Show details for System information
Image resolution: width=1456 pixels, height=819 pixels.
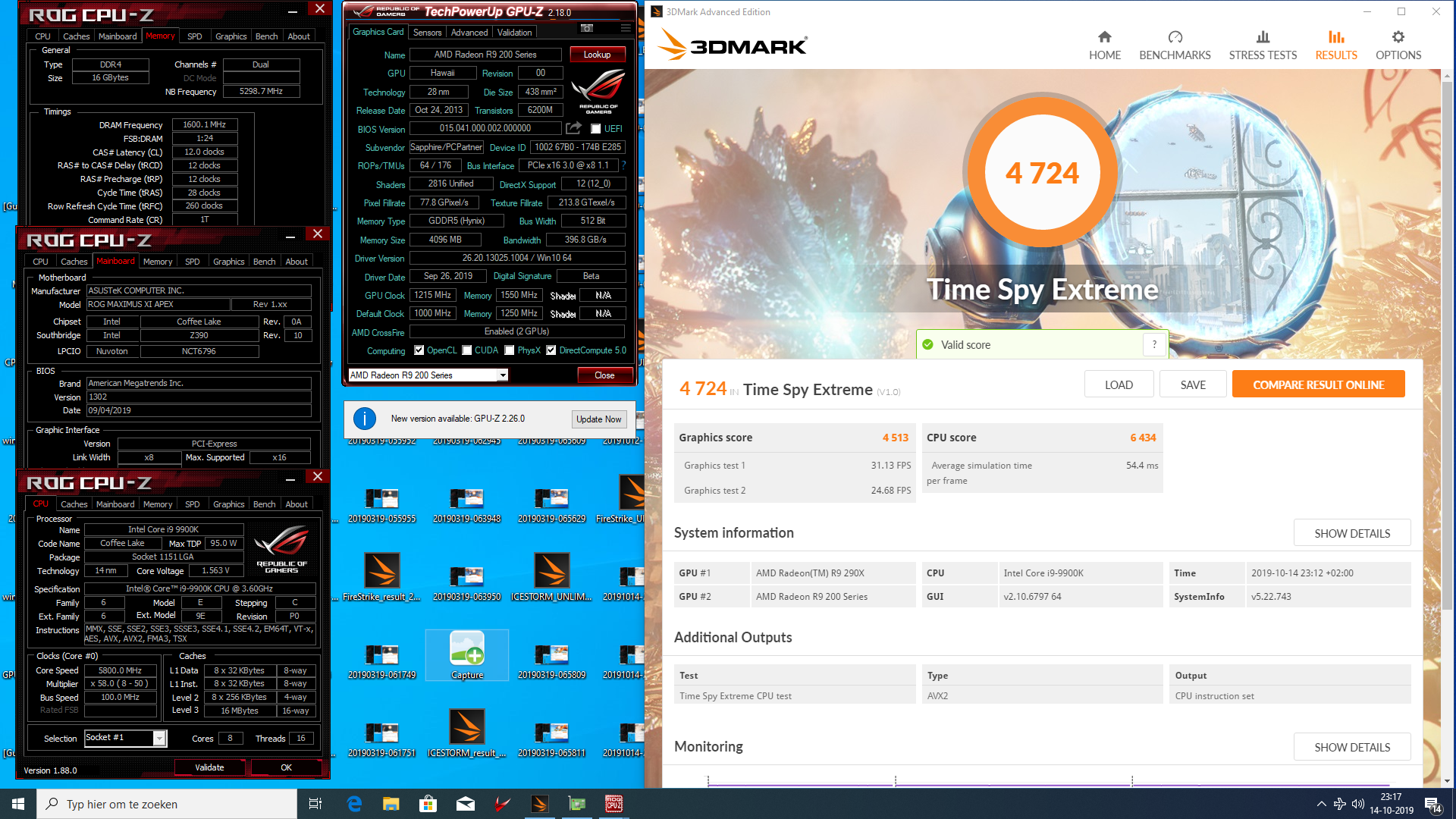[1352, 533]
